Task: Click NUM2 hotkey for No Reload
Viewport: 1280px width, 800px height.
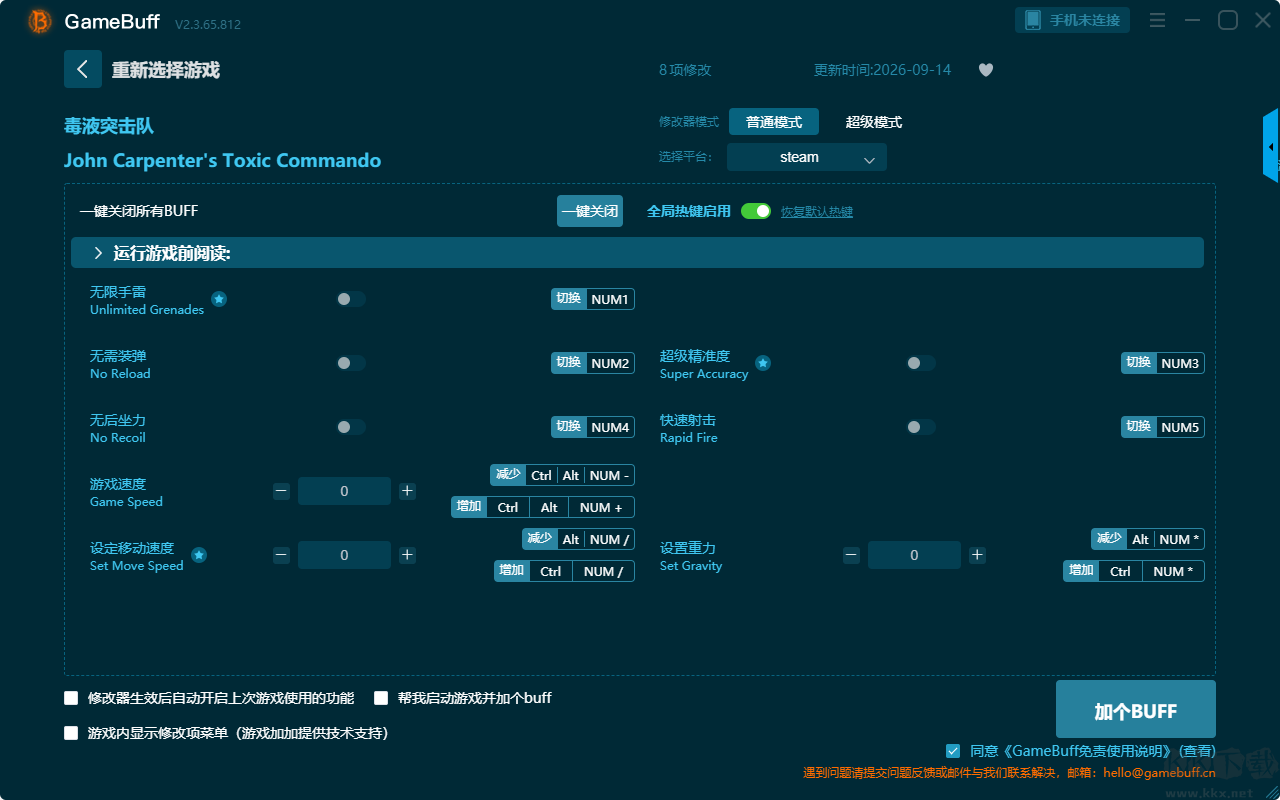Action: pyautogui.click(x=593, y=363)
